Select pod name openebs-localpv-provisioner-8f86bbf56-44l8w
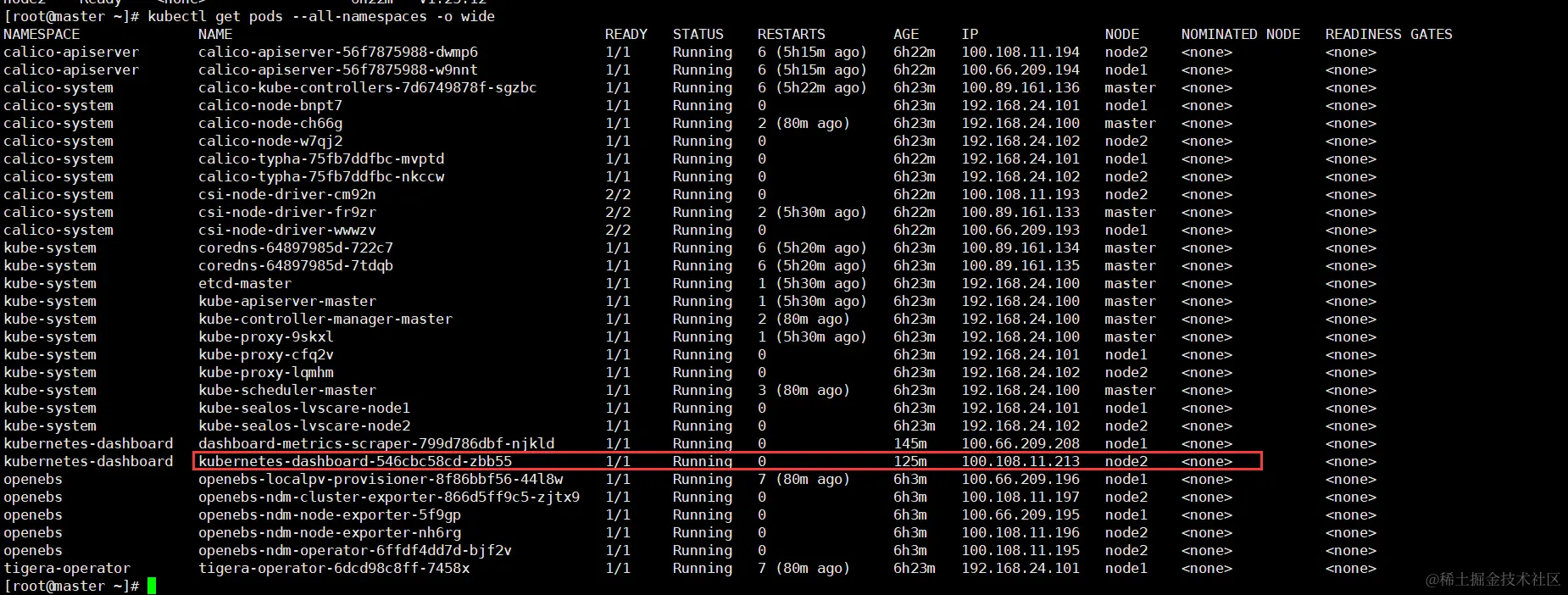1568x595 pixels. point(381,479)
